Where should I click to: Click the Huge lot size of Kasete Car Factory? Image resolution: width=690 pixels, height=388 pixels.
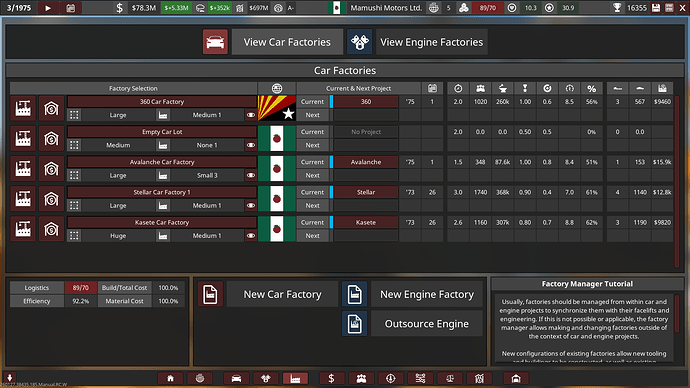(118, 236)
